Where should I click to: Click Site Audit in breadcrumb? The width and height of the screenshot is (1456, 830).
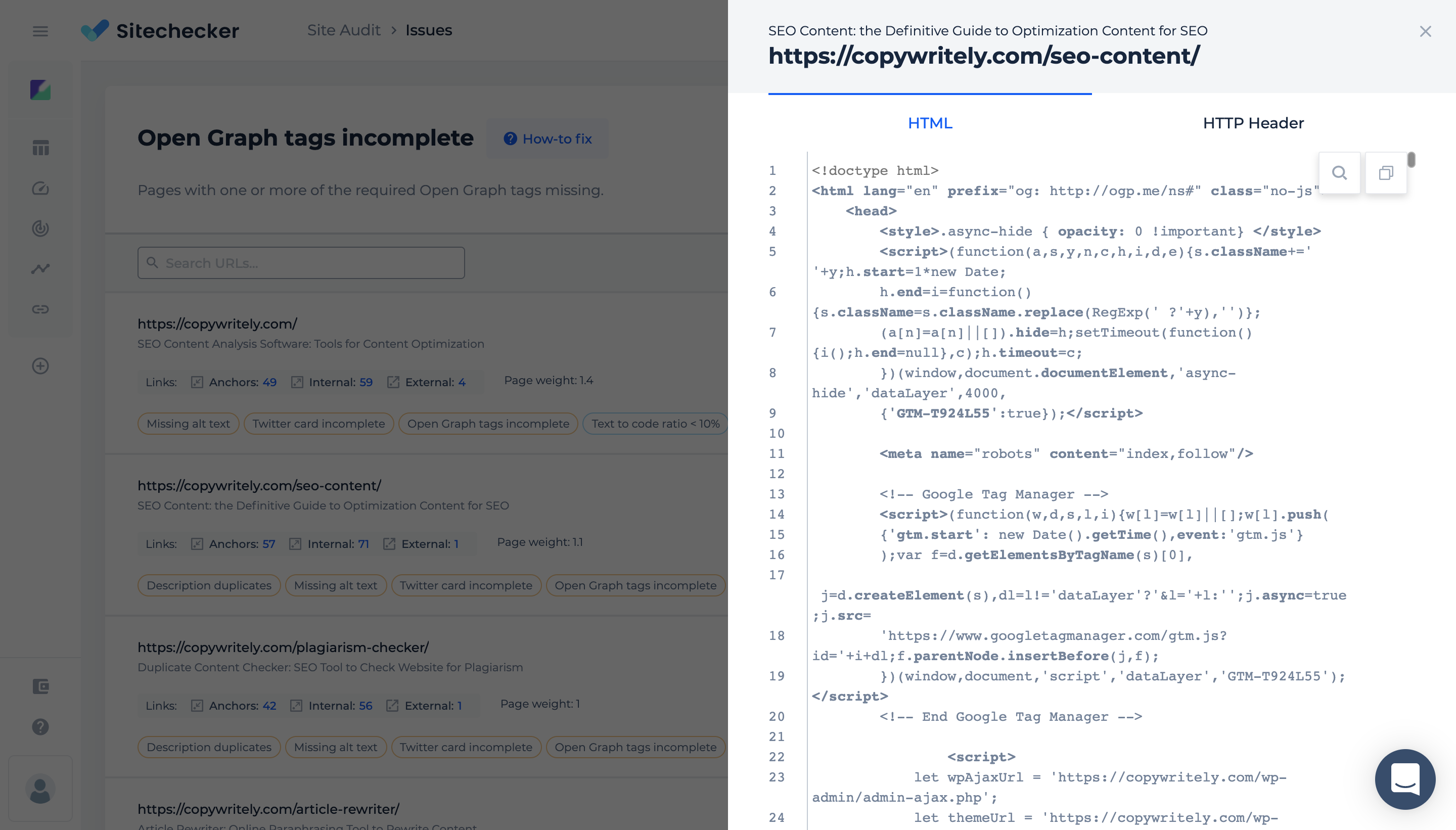343,30
